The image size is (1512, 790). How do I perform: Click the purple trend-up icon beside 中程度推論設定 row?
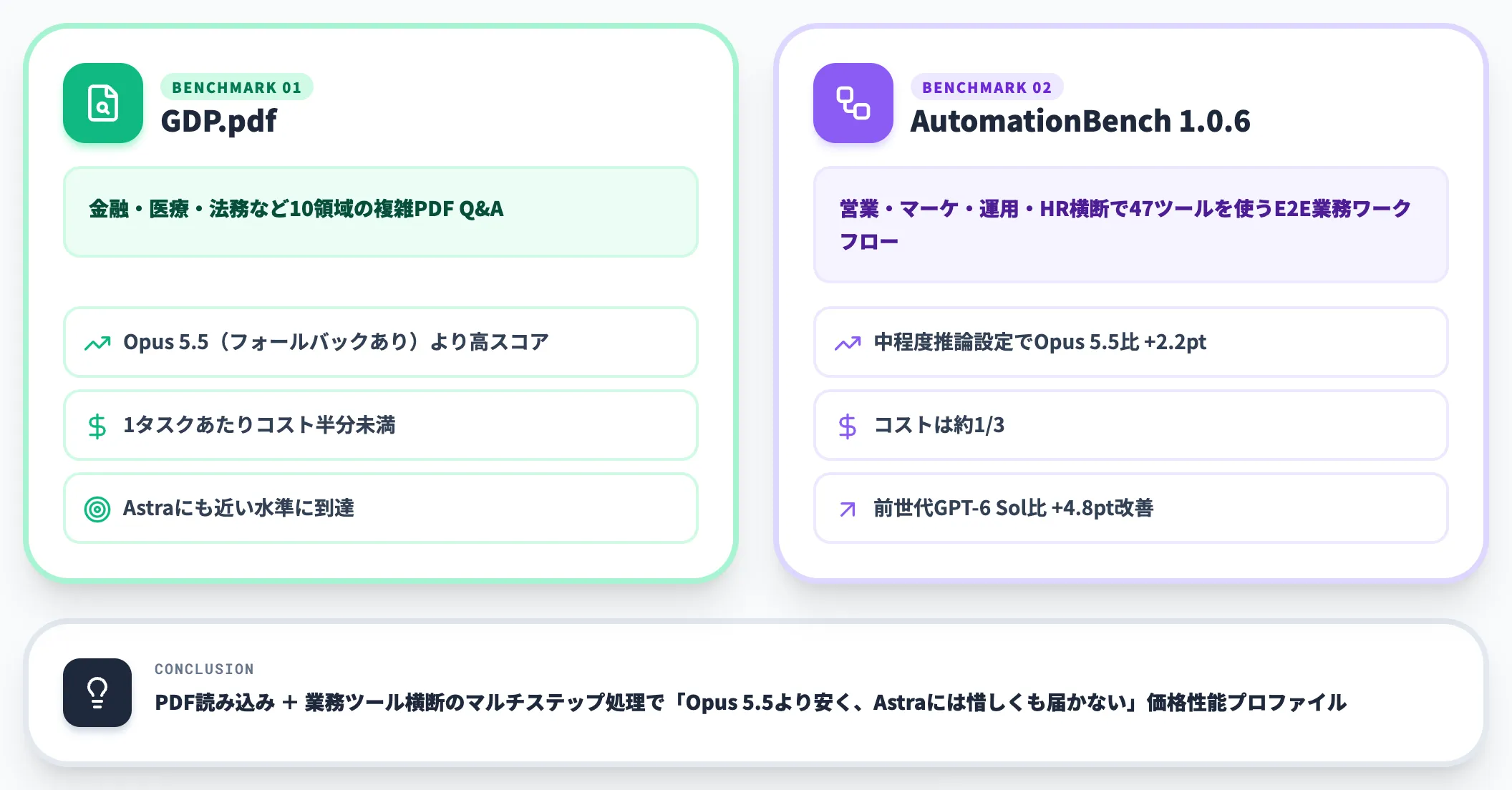[x=848, y=343]
